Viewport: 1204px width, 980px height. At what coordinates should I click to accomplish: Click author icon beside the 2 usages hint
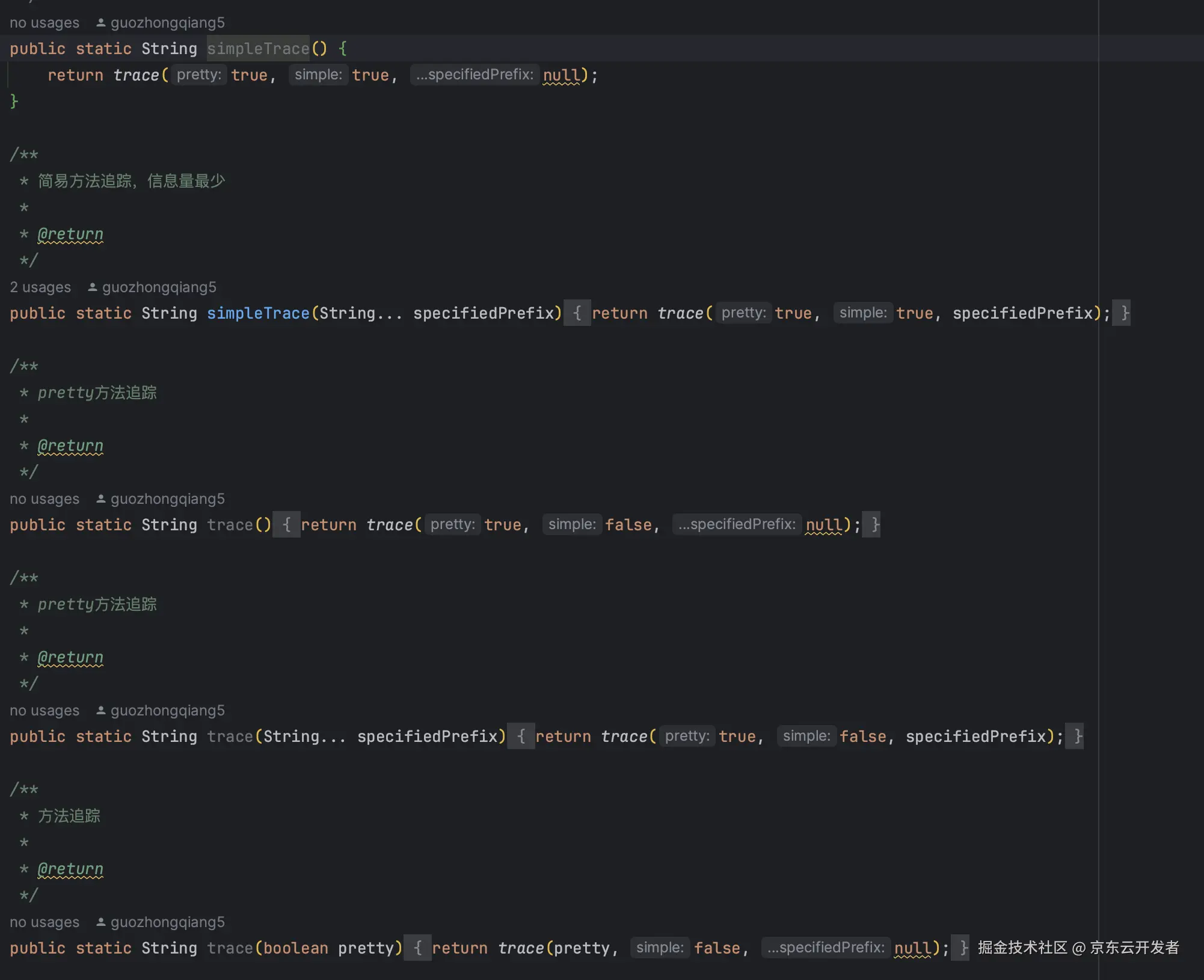pyautogui.click(x=93, y=287)
